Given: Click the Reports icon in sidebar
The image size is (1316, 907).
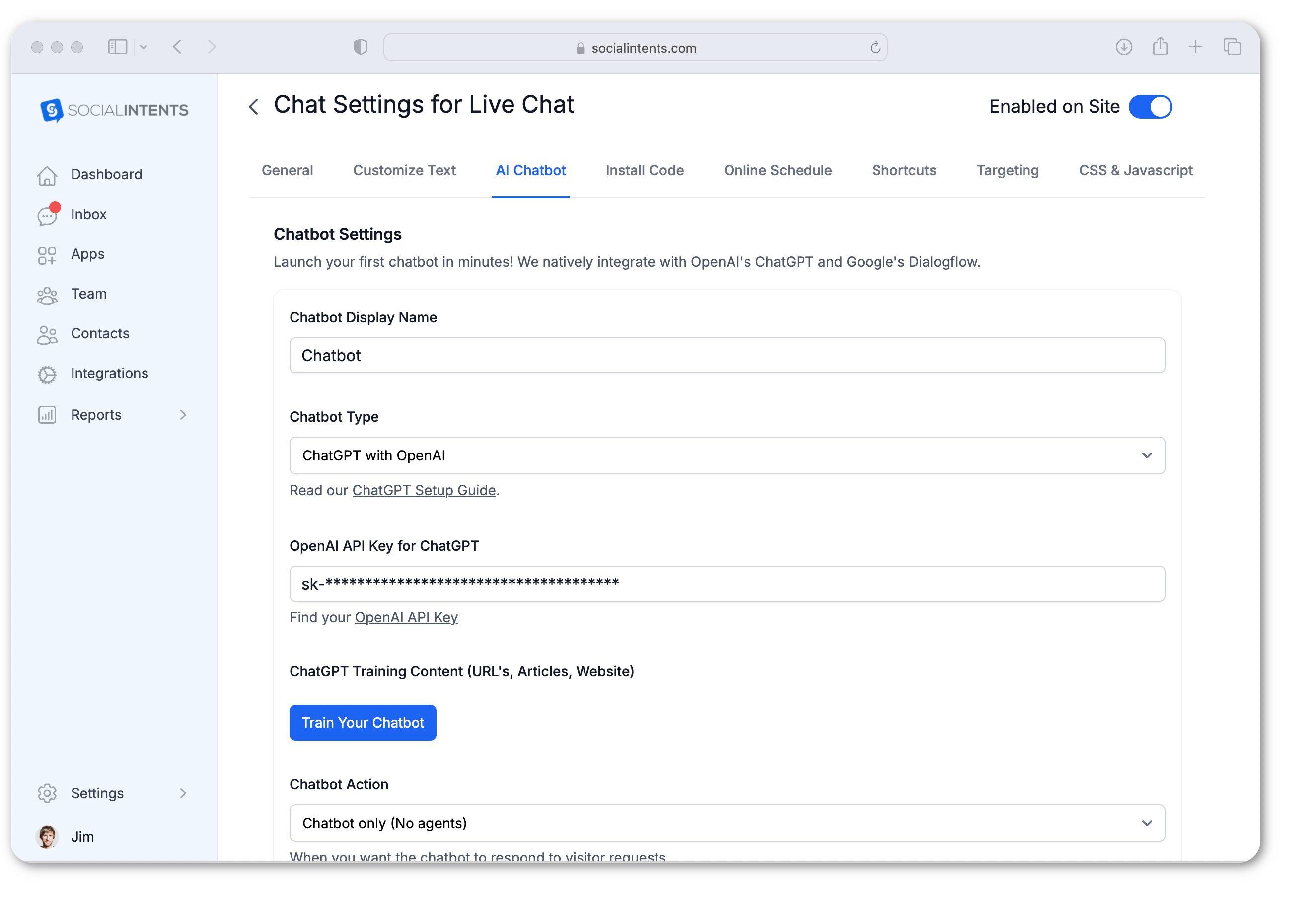Looking at the screenshot, I should tap(48, 413).
